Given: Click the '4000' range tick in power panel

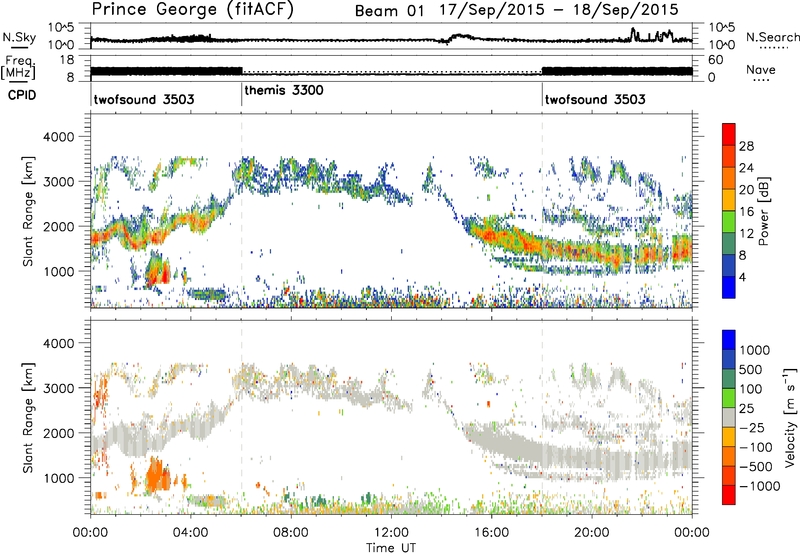Looking at the screenshot, I should [x=61, y=137].
